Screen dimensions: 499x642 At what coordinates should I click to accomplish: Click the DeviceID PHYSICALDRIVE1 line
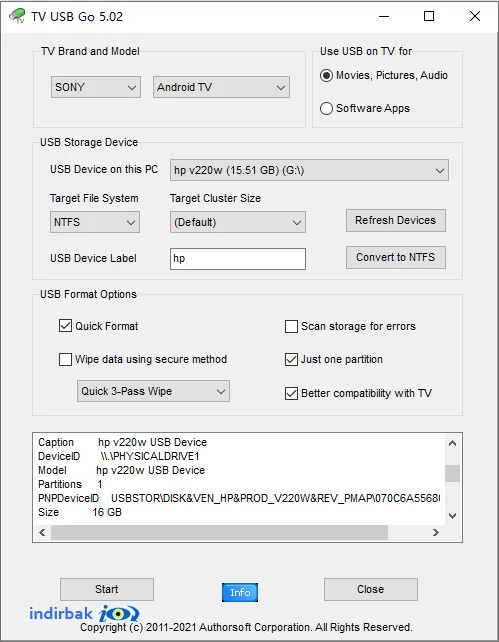click(119, 456)
